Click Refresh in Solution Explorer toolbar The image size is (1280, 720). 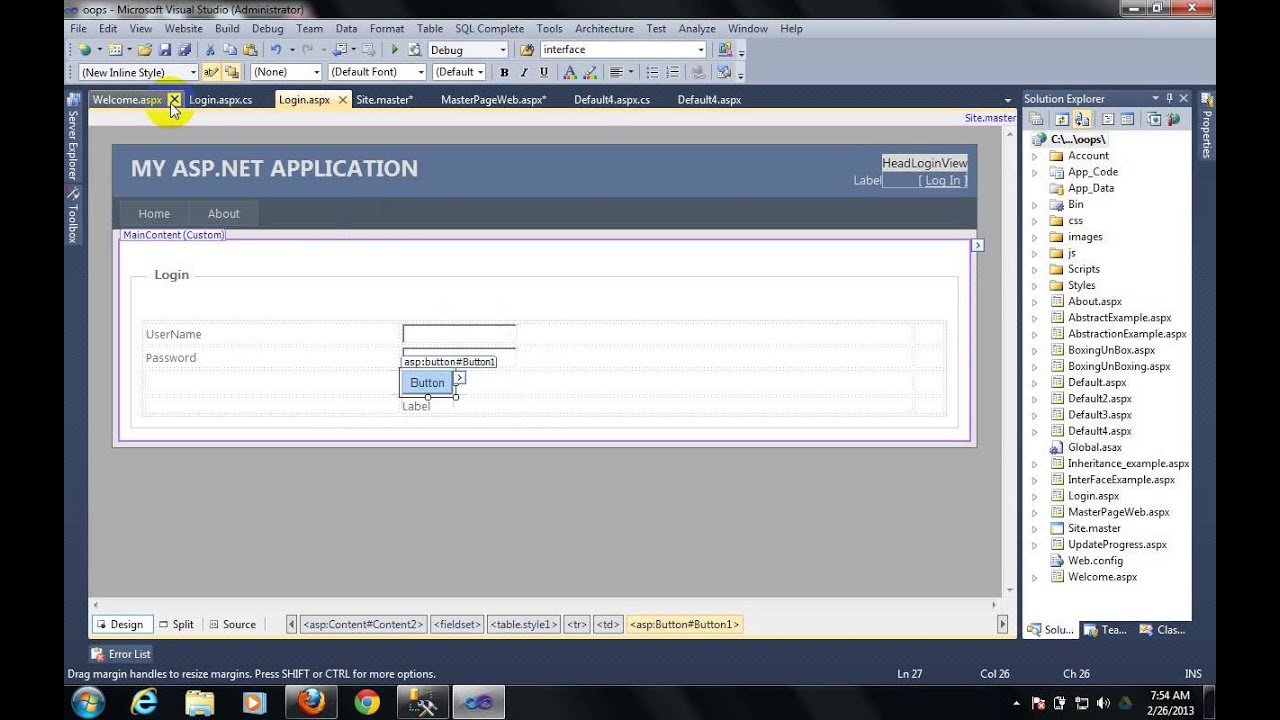1061,119
